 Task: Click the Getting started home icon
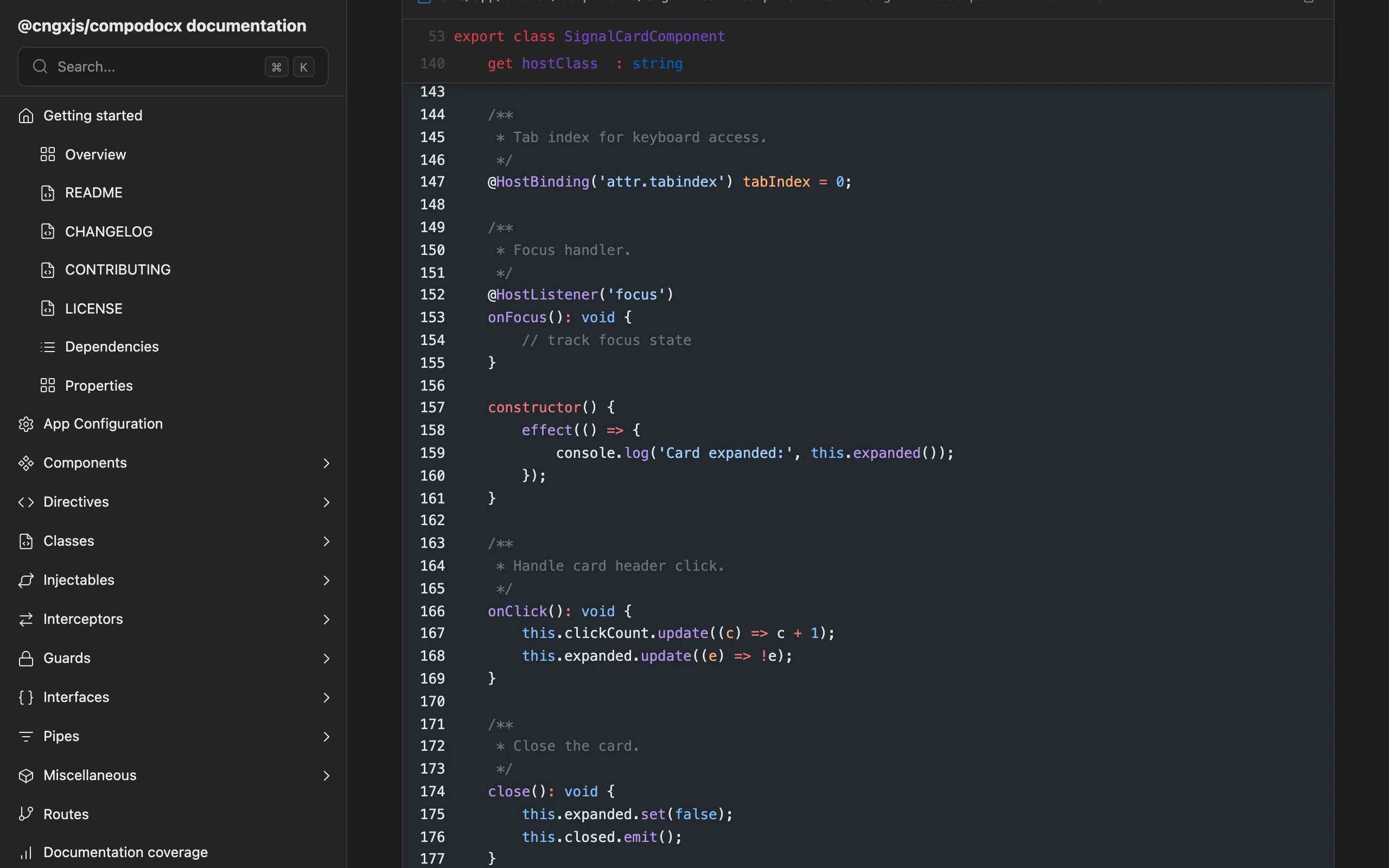coord(26,116)
